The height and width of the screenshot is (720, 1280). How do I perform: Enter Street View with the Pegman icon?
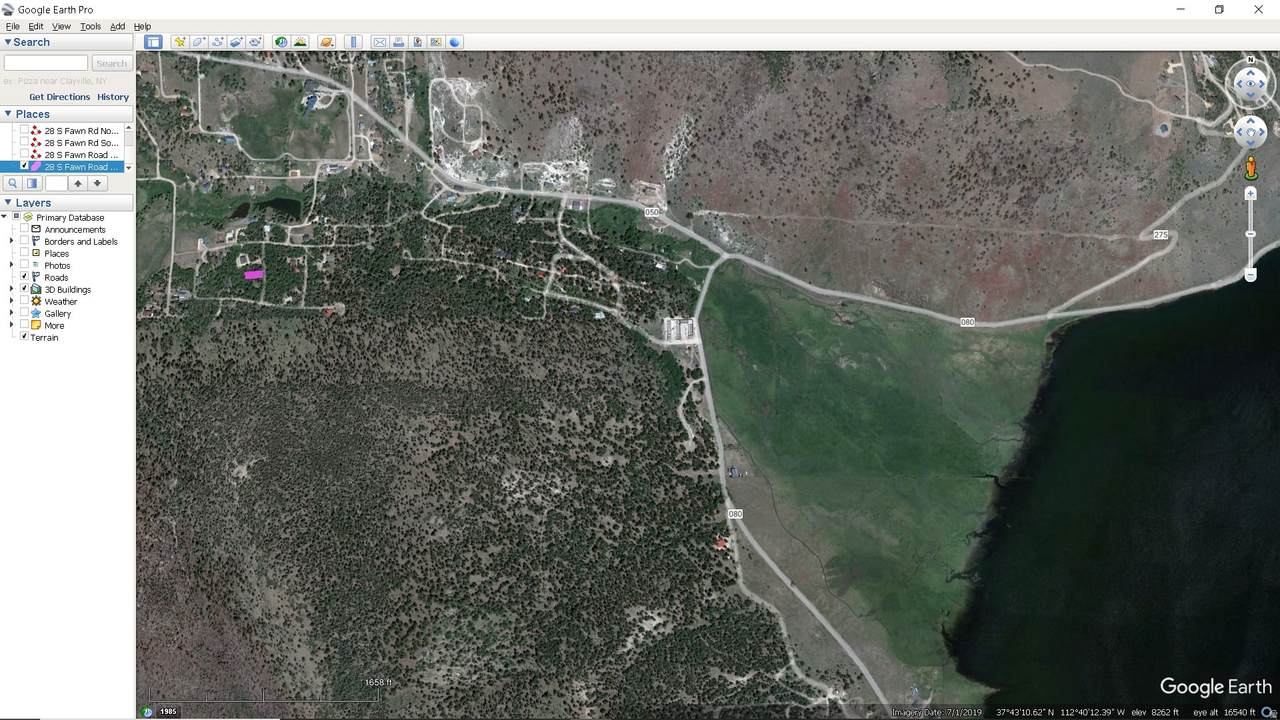(x=1250, y=167)
